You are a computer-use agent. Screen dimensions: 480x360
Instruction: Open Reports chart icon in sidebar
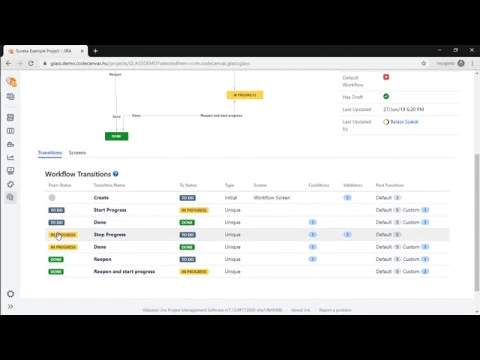(x=11, y=157)
